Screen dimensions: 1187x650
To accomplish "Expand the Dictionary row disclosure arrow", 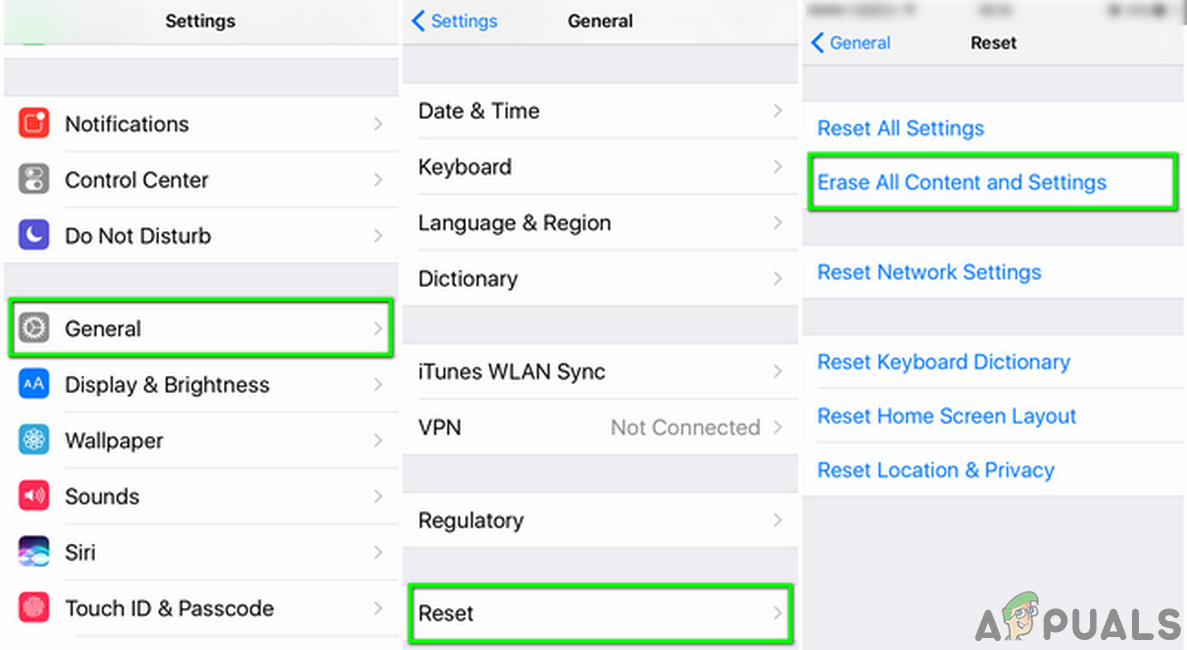I will pyautogui.click(x=779, y=279).
